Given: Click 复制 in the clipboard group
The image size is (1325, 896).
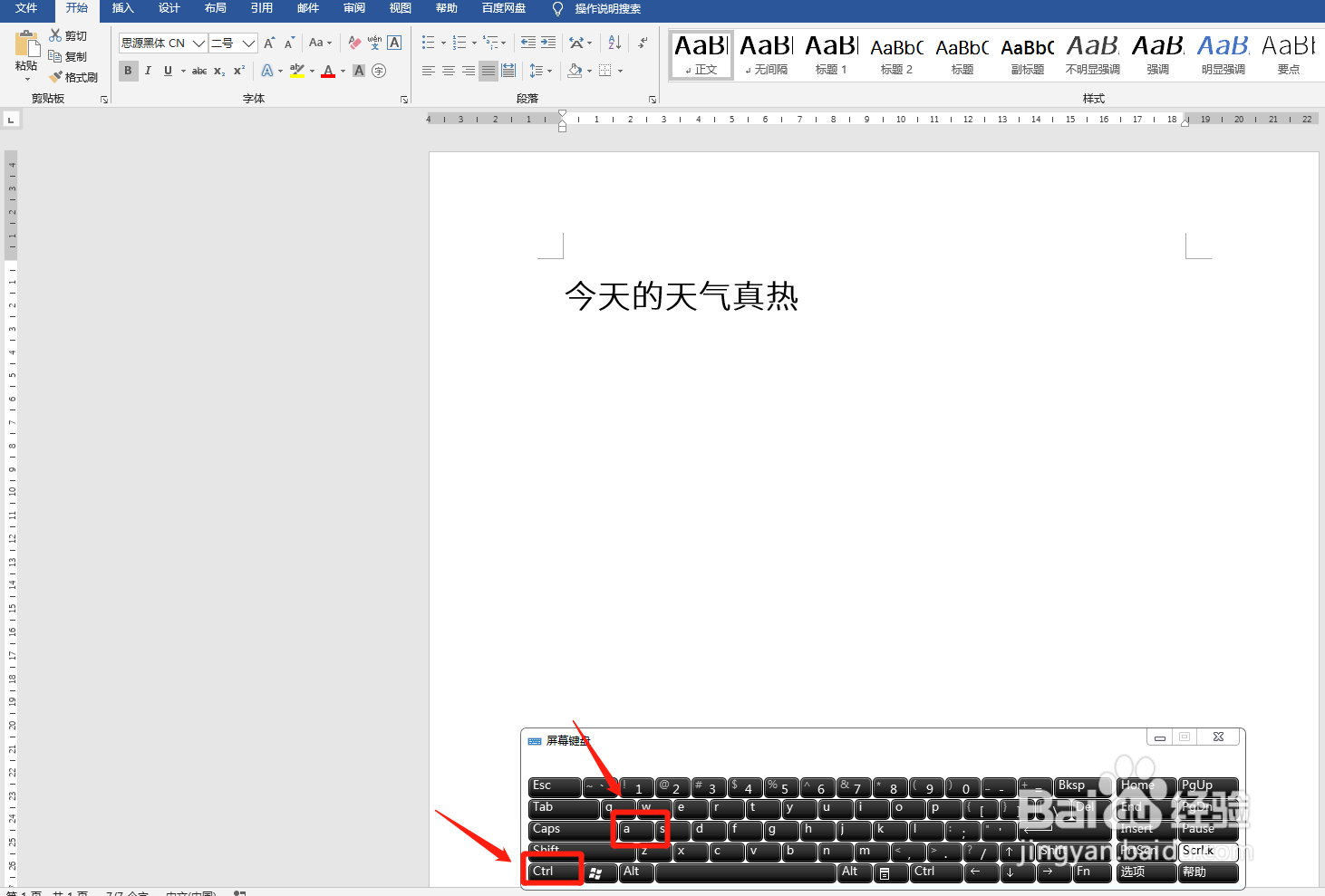Looking at the screenshot, I should (x=74, y=56).
